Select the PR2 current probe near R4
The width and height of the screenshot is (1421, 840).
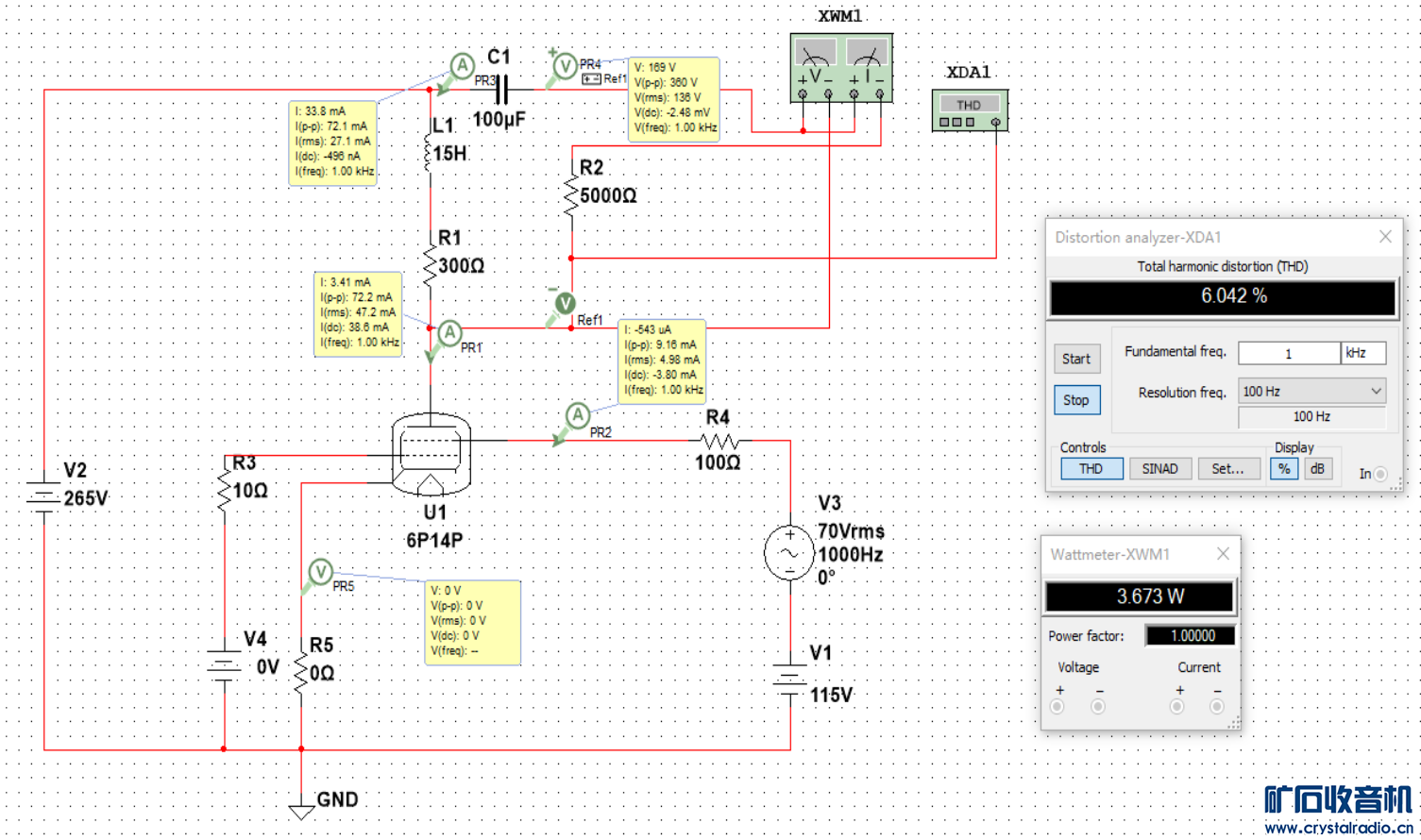point(578,414)
